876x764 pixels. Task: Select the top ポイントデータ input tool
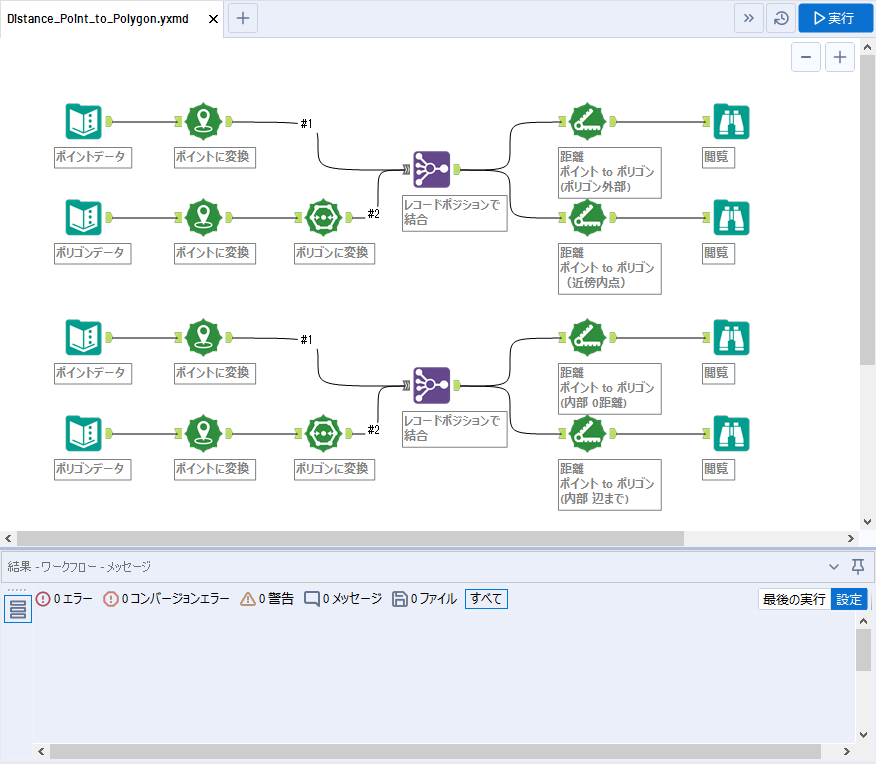(x=83, y=120)
